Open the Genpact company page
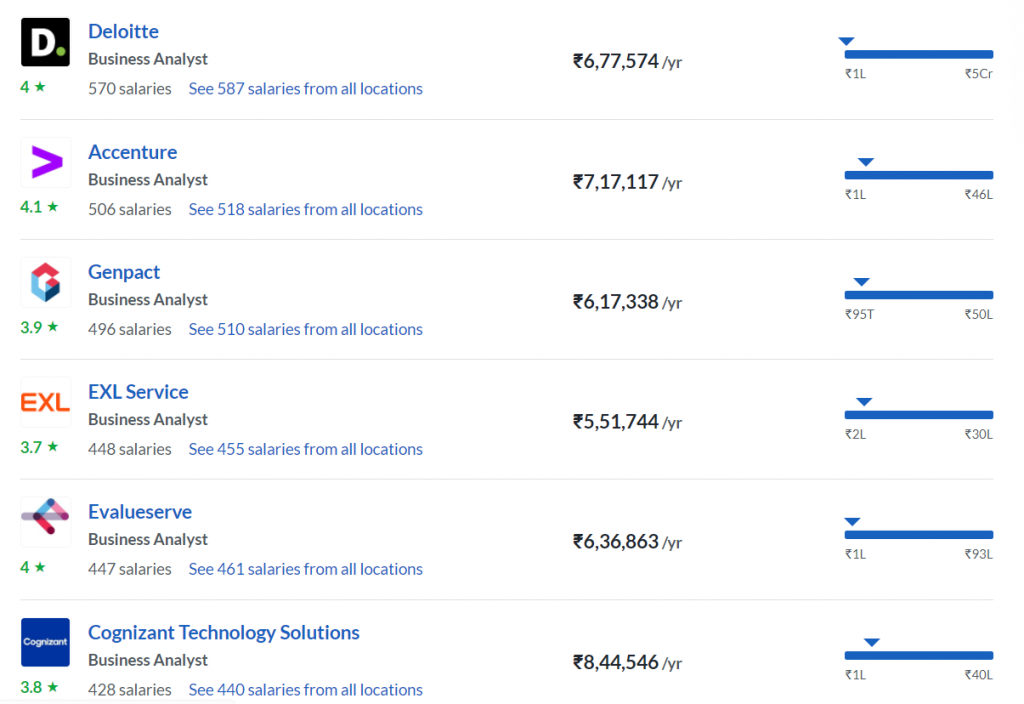 [124, 272]
